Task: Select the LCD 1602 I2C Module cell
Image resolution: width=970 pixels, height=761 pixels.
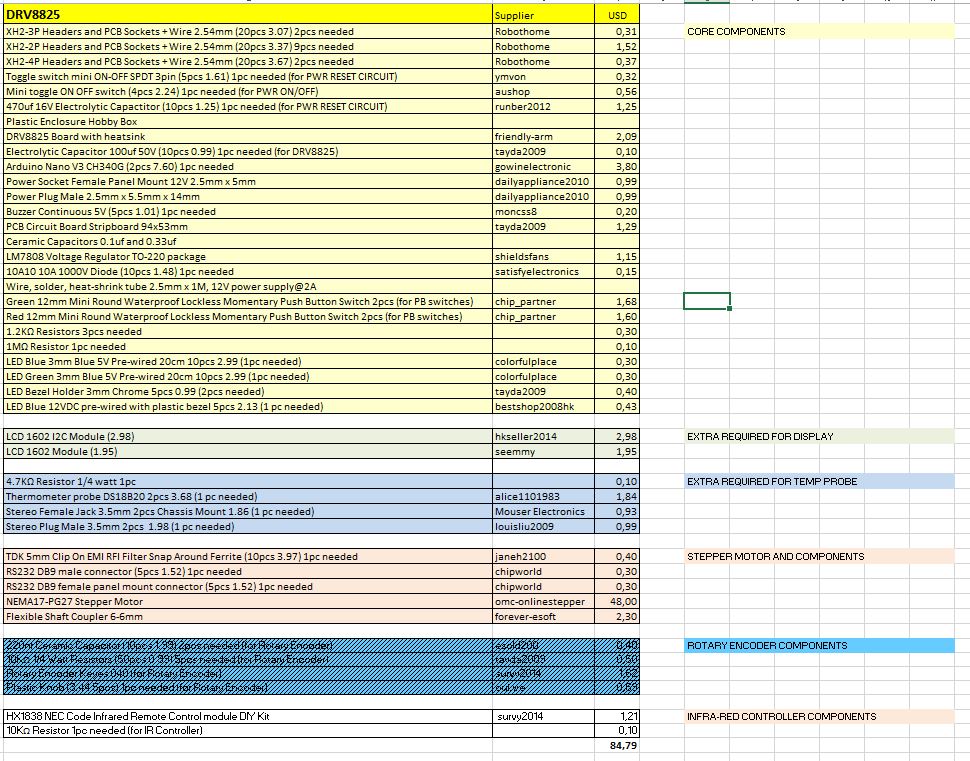Action: (x=248, y=437)
